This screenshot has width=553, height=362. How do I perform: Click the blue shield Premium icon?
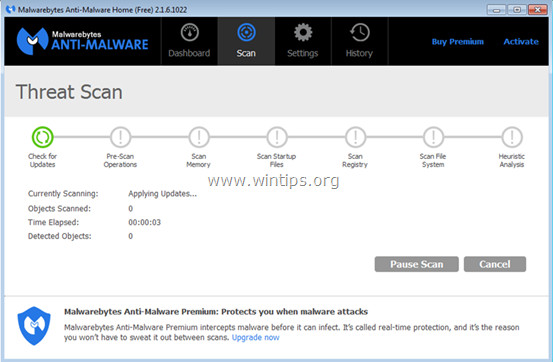tap(34, 326)
